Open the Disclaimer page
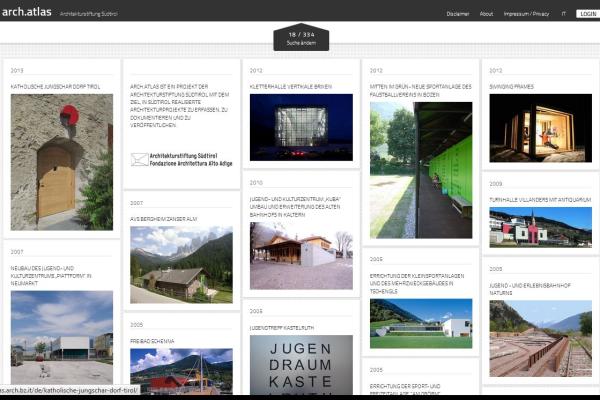Image resolution: width=600 pixels, height=400 pixels. tap(457, 14)
